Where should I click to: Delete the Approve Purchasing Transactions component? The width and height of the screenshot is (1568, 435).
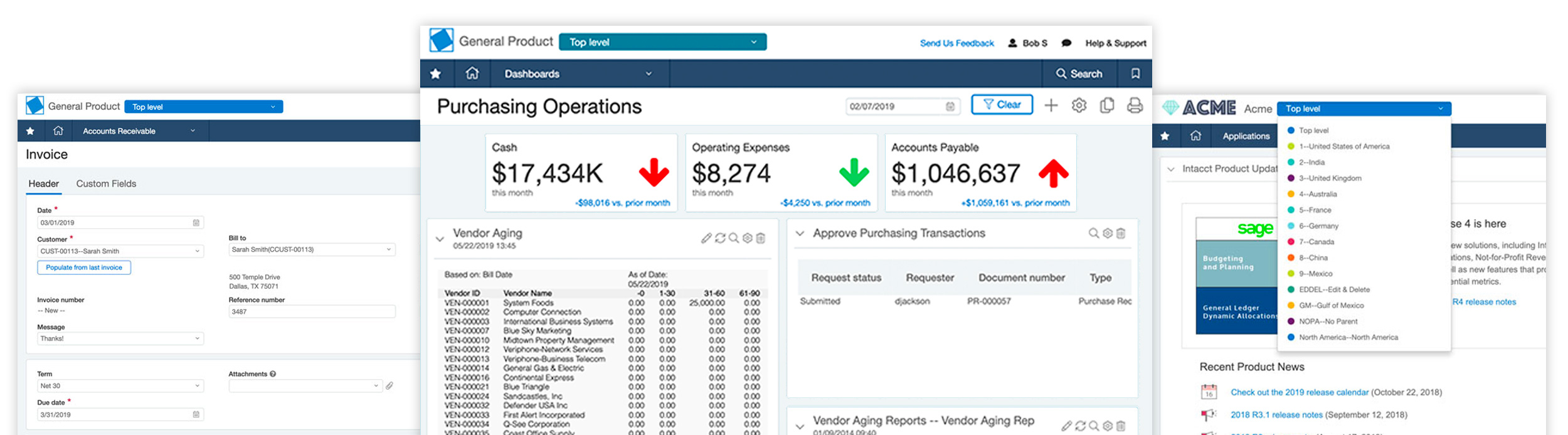click(1121, 233)
